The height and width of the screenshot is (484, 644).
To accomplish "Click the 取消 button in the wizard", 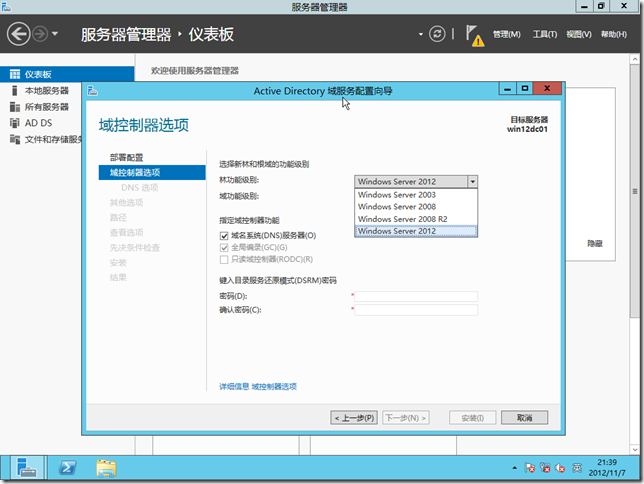I will pos(524,418).
